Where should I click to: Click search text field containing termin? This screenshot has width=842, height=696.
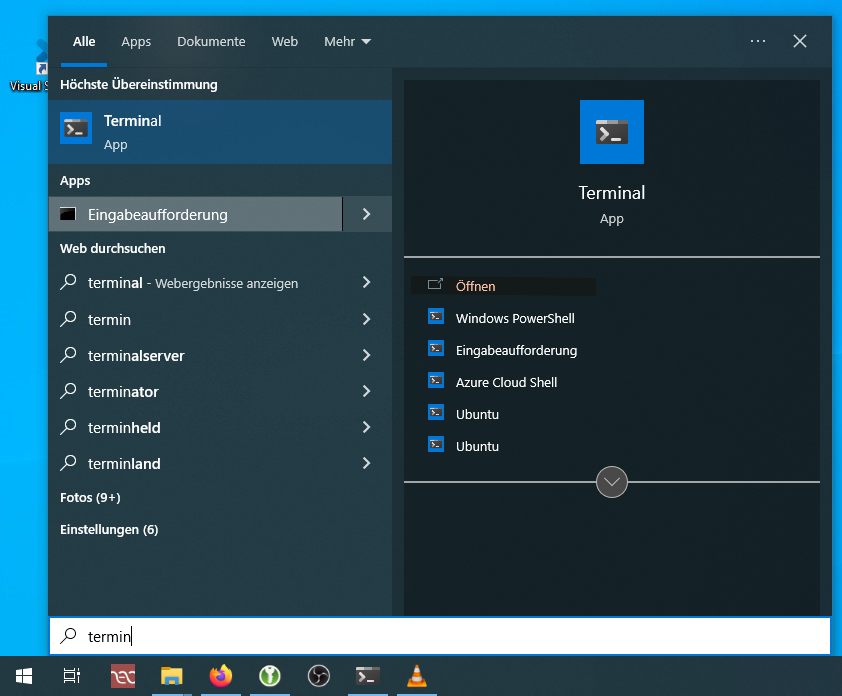coord(440,636)
